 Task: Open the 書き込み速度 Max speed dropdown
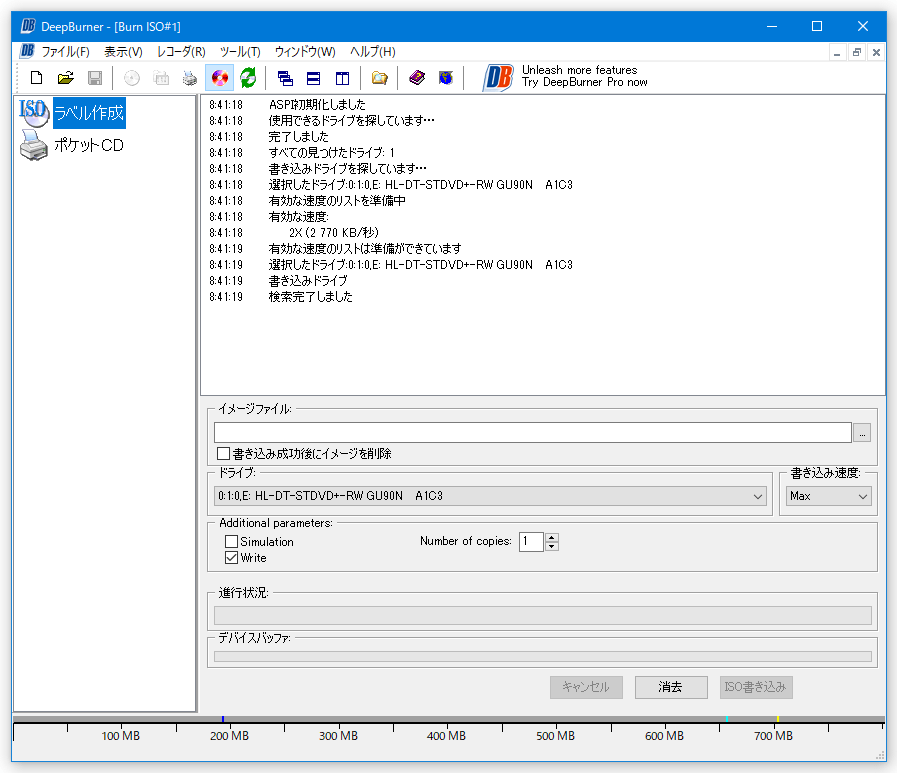(828, 496)
